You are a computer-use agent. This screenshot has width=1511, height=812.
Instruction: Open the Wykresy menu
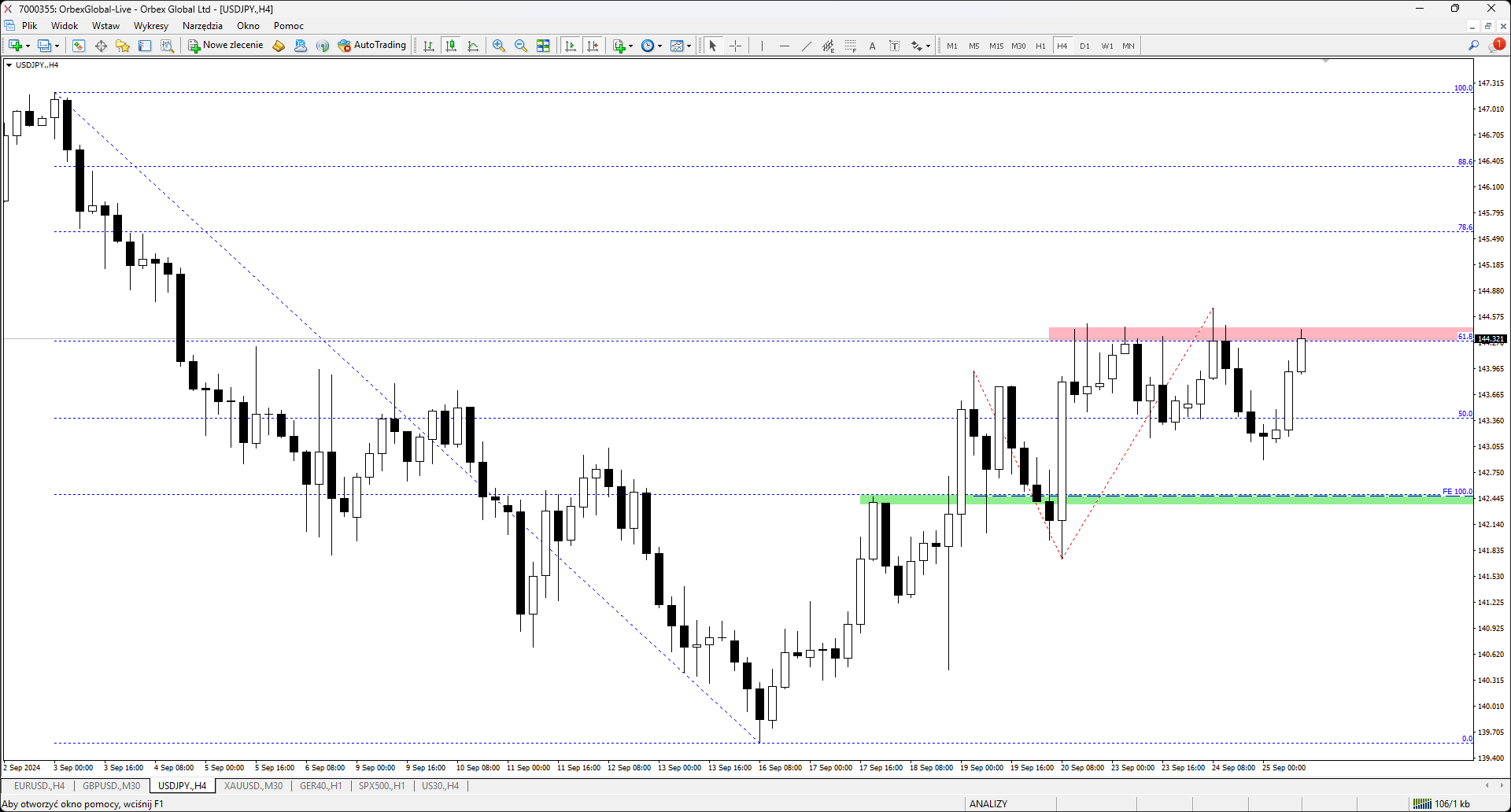(x=151, y=26)
